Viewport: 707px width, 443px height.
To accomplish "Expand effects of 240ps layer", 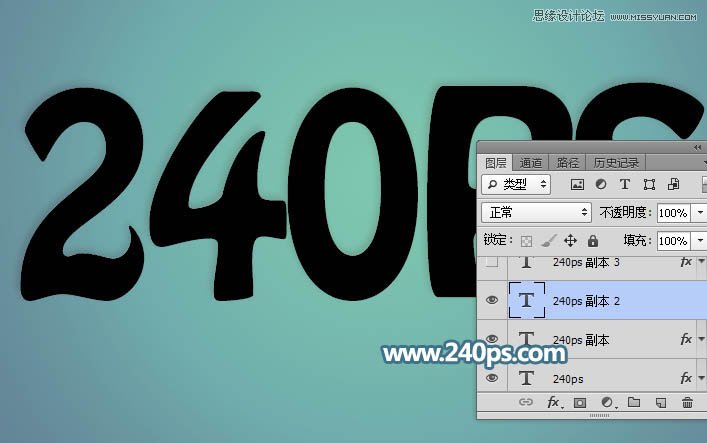I will (701, 378).
